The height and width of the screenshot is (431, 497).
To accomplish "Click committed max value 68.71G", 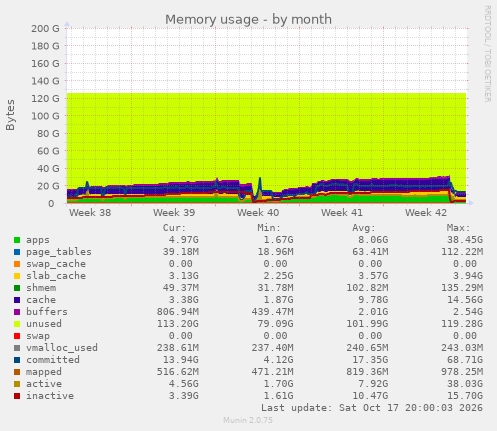I will coord(465,360).
